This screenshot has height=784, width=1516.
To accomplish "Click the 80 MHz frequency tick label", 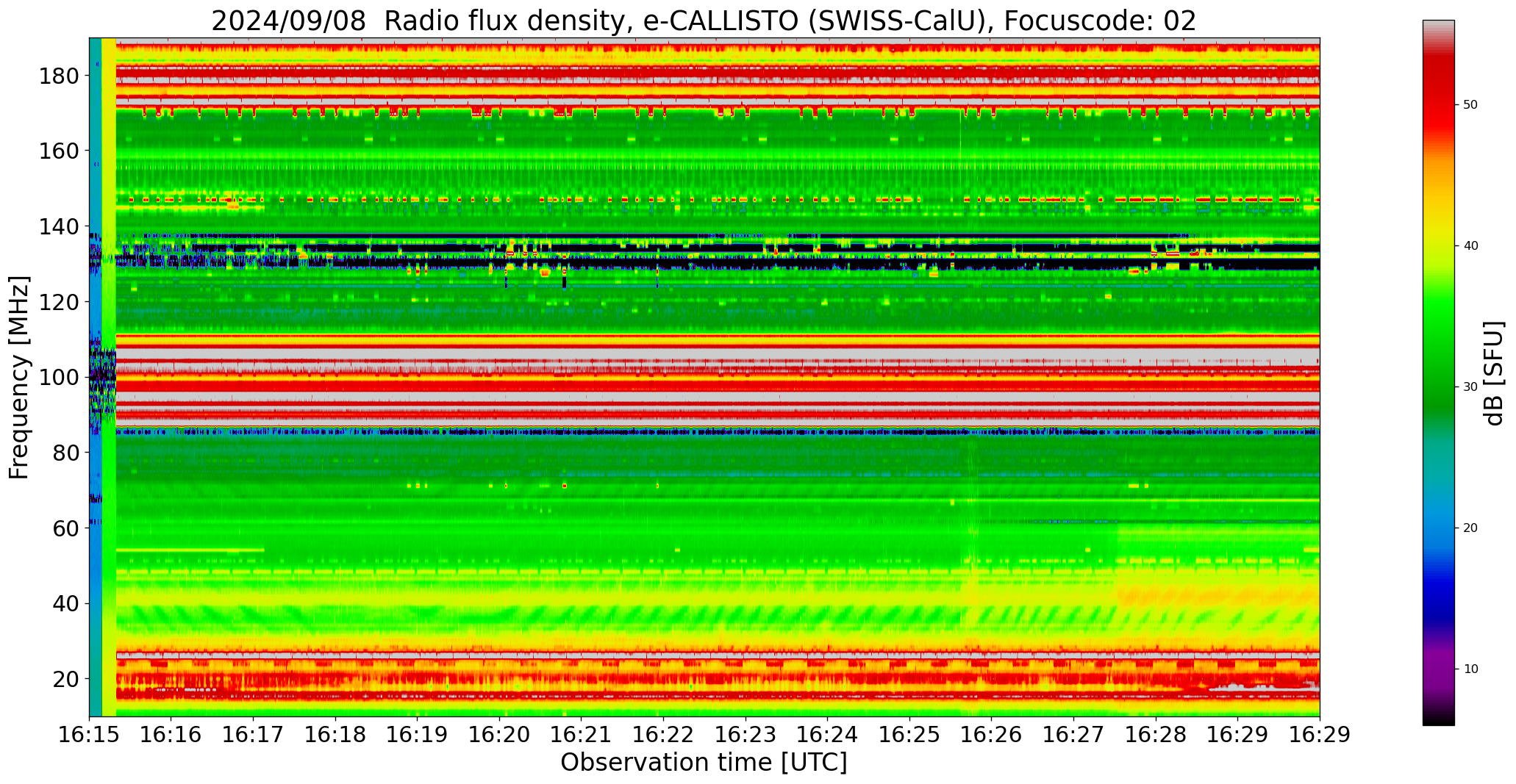I will coord(65,453).
